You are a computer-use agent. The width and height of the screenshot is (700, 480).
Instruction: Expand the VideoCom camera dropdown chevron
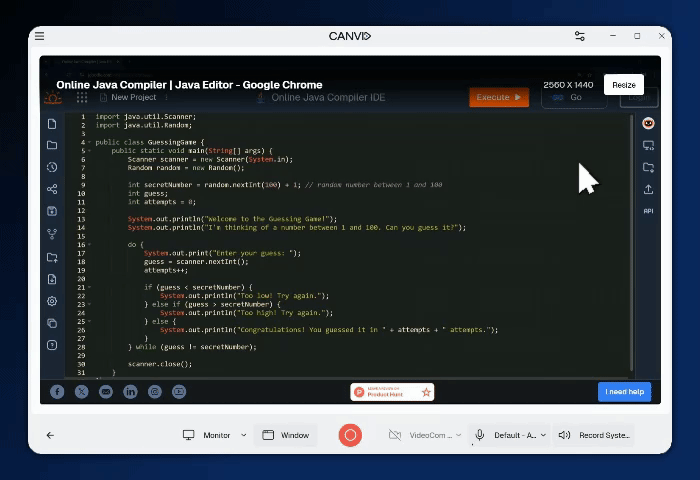pyautogui.click(x=459, y=435)
